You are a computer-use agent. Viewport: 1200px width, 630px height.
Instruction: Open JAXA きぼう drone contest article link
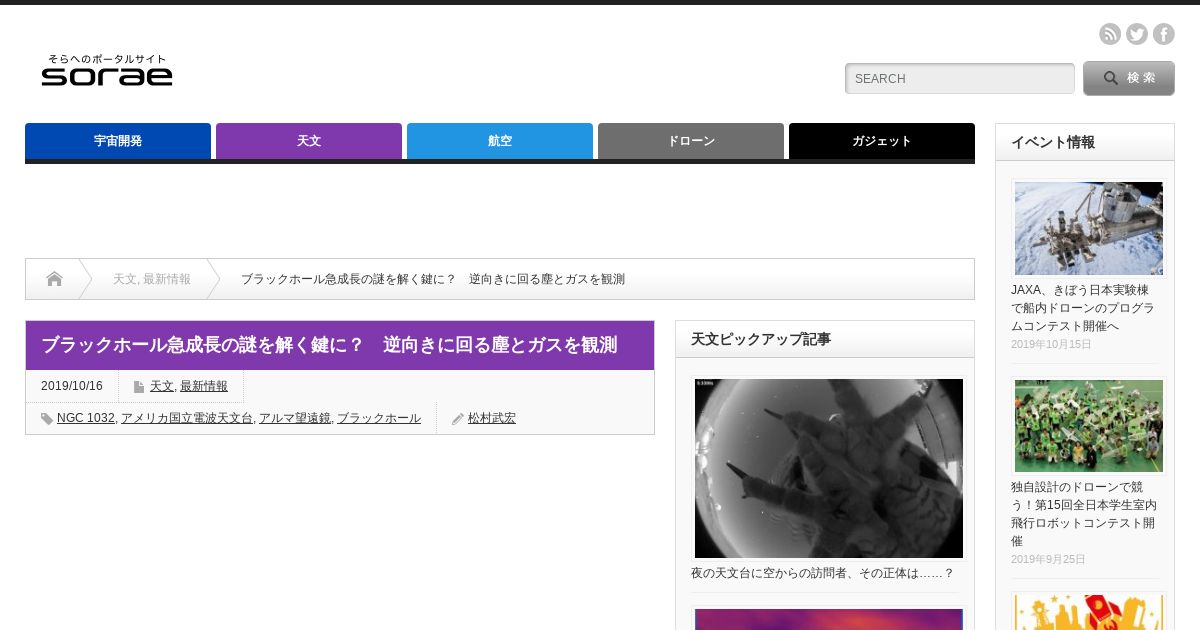pyautogui.click(x=1083, y=308)
